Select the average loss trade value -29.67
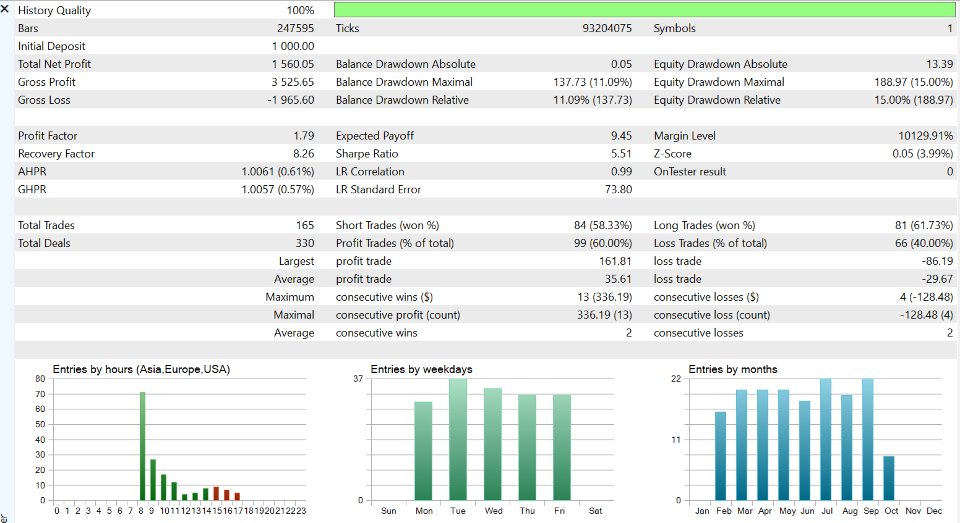 (x=937, y=279)
